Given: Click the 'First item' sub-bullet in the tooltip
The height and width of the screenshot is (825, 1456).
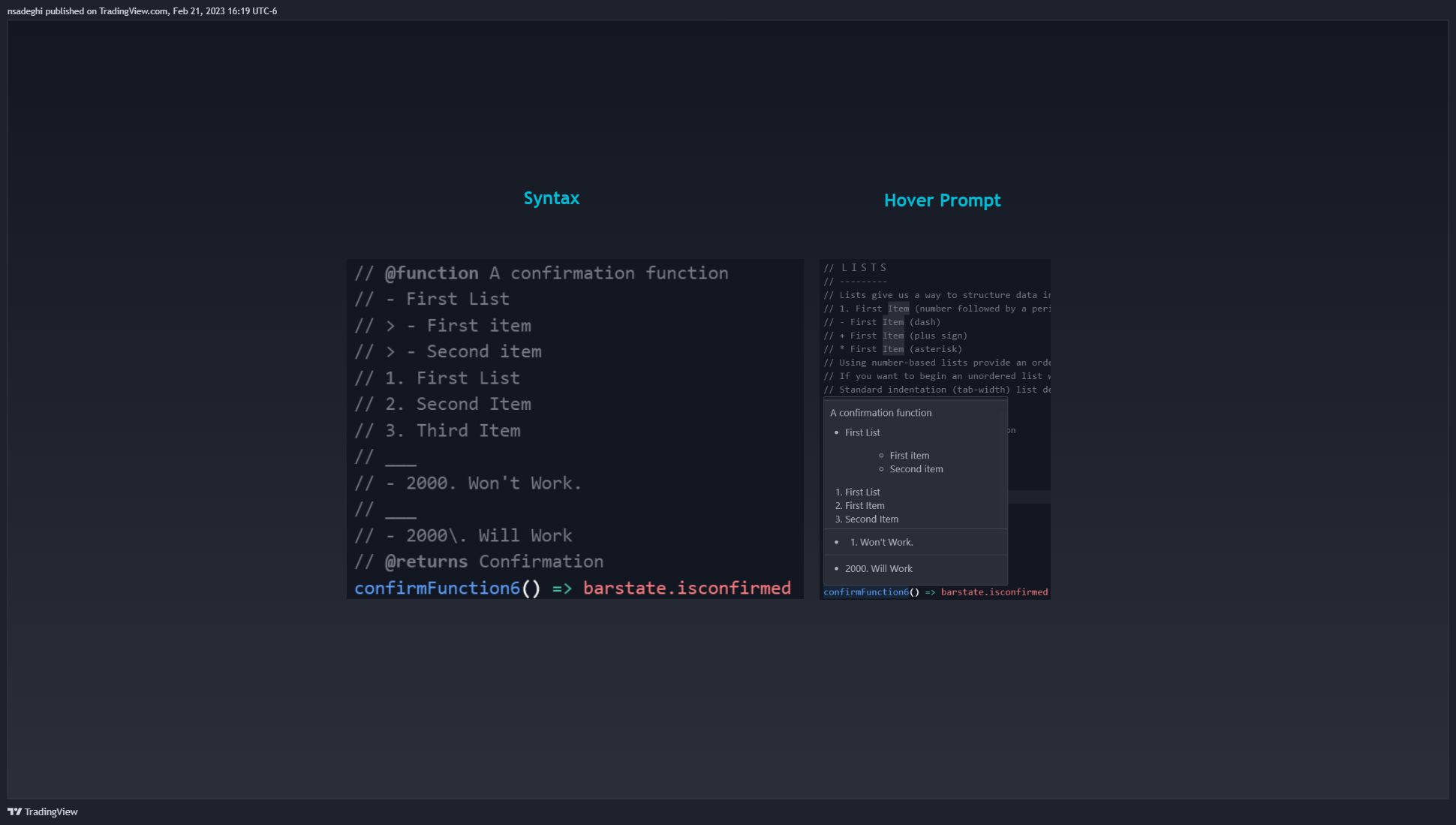Looking at the screenshot, I should tap(910, 456).
